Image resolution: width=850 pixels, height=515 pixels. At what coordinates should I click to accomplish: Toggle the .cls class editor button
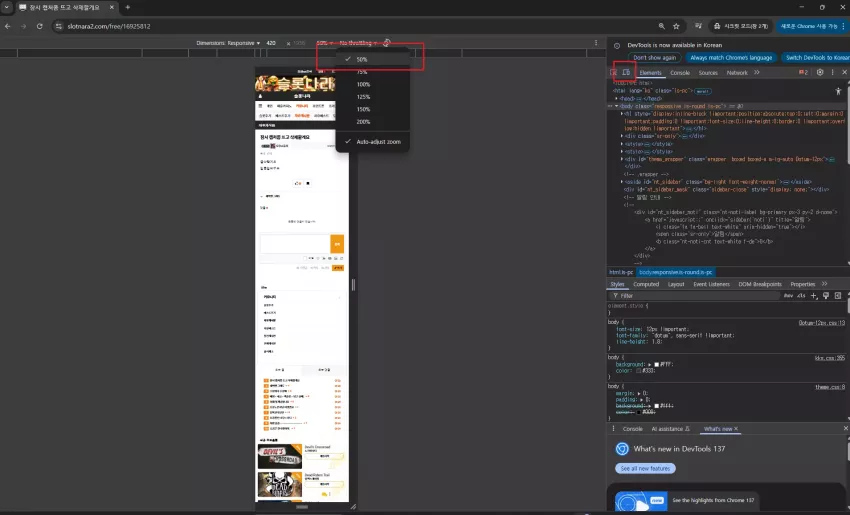coord(801,295)
